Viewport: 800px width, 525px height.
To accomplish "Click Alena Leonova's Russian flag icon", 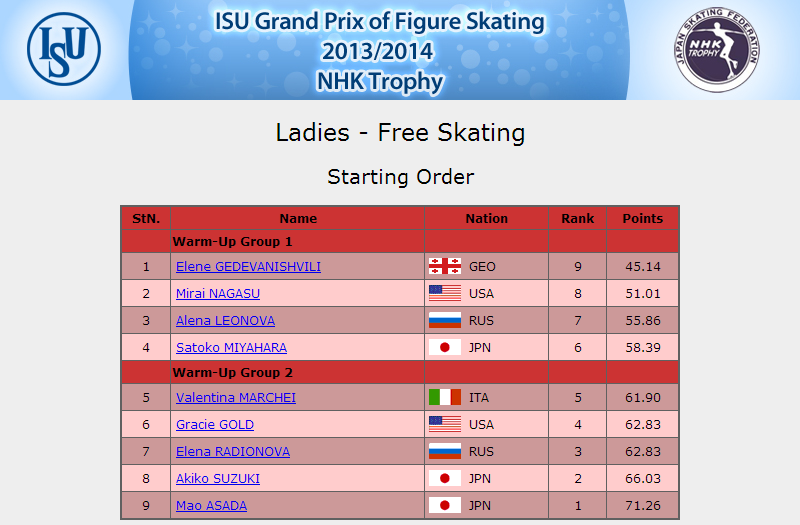I will (445, 320).
